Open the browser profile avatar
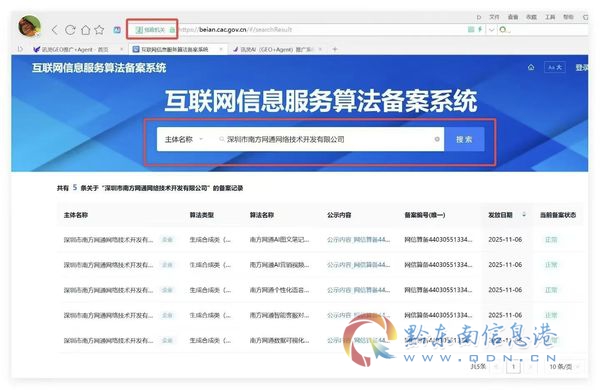Viewport: 600px width, 390px height. (x=29, y=26)
